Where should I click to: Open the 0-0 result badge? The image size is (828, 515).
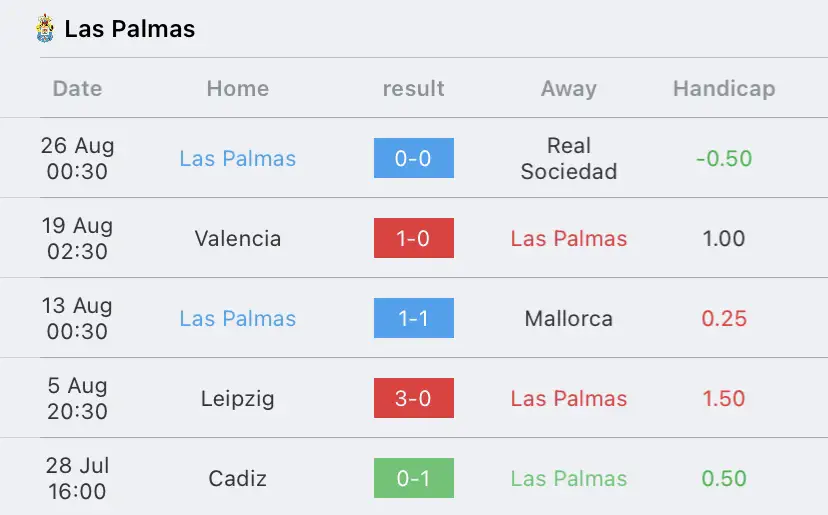pyautogui.click(x=413, y=158)
